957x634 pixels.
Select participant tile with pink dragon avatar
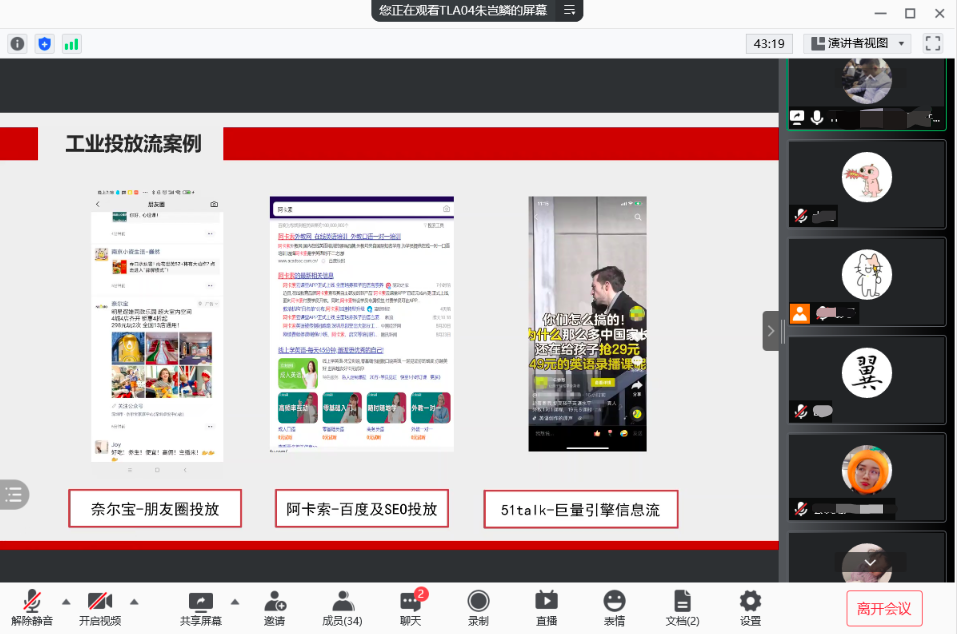pos(867,184)
